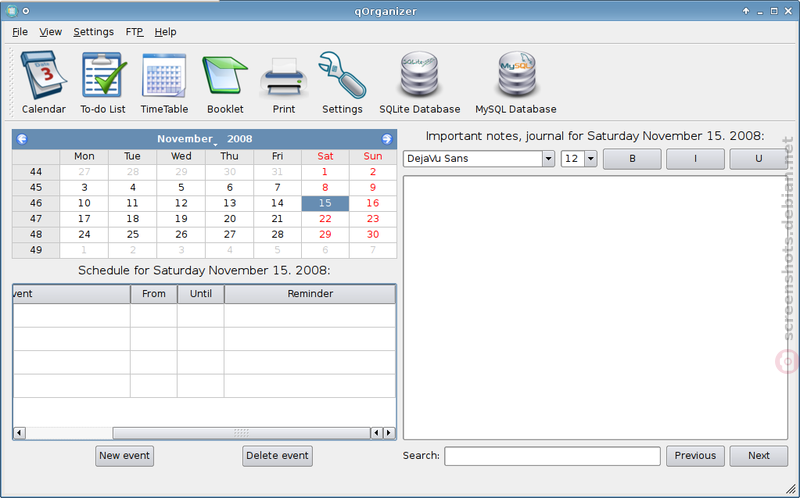The image size is (800, 498).
Task: Open the Booklet icon
Action: 225,82
